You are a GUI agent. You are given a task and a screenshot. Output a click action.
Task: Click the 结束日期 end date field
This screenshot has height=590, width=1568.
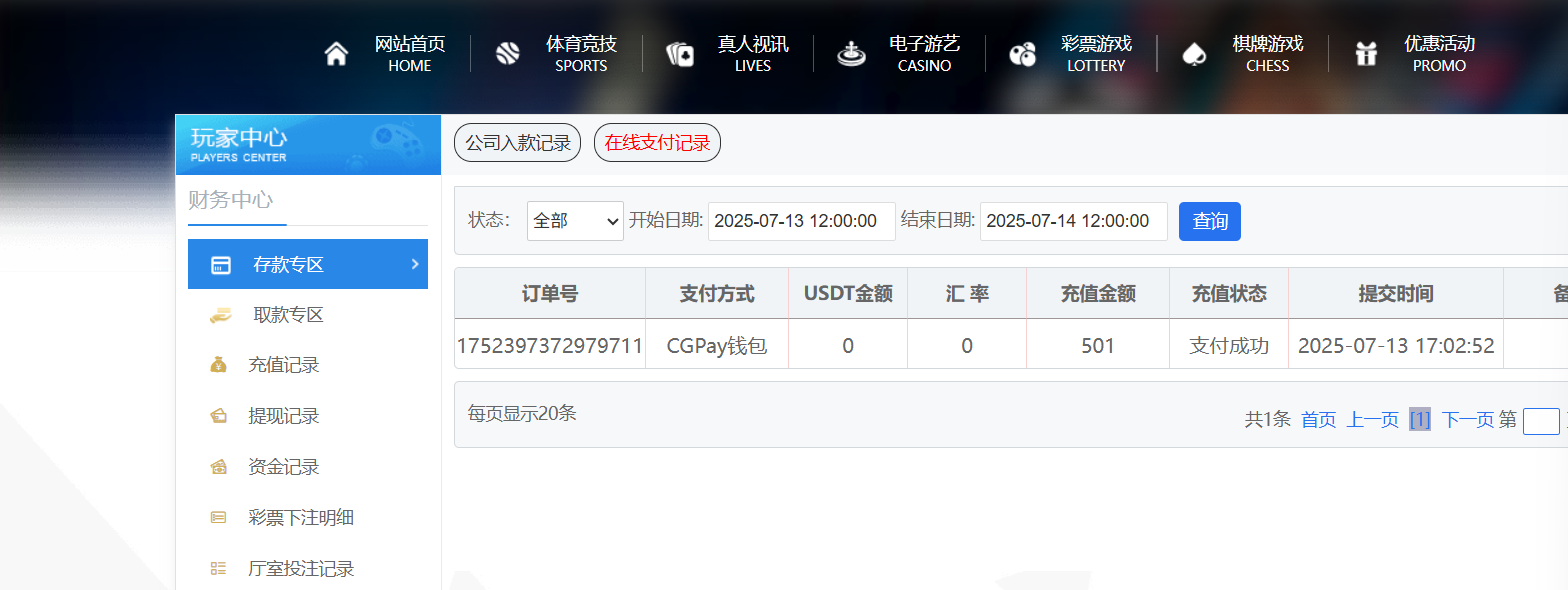click(x=1073, y=221)
